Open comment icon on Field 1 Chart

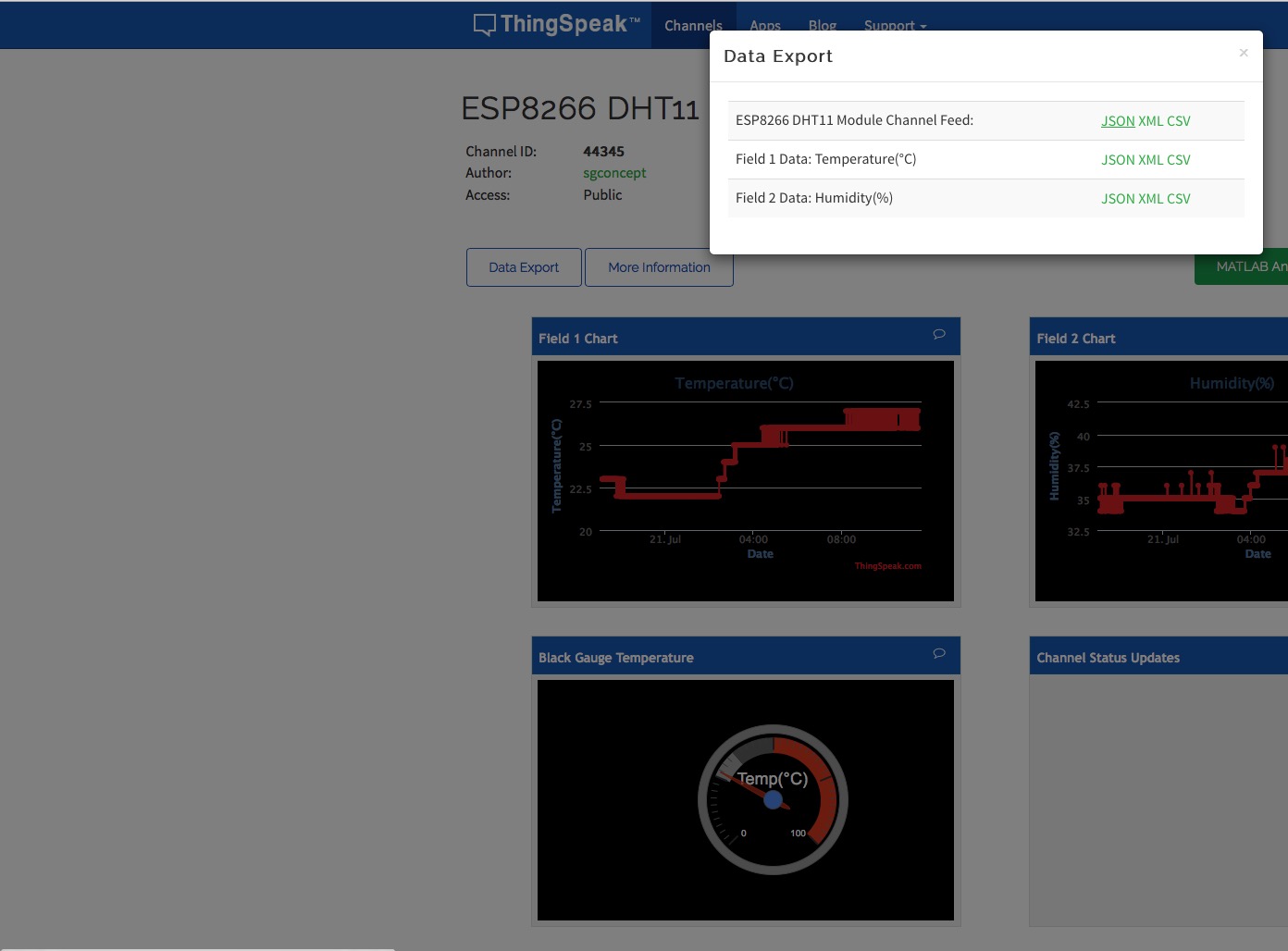(939, 334)
